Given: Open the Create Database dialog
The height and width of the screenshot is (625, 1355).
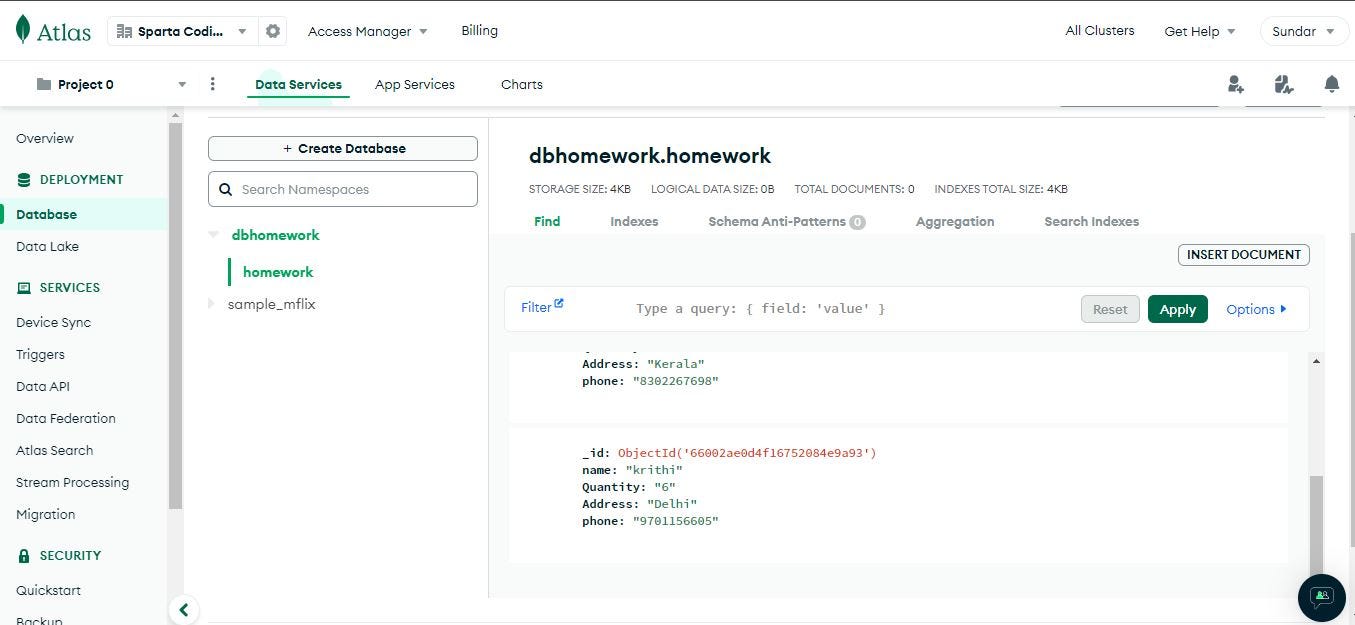Looking at the screenshot, I should (342, 147).
